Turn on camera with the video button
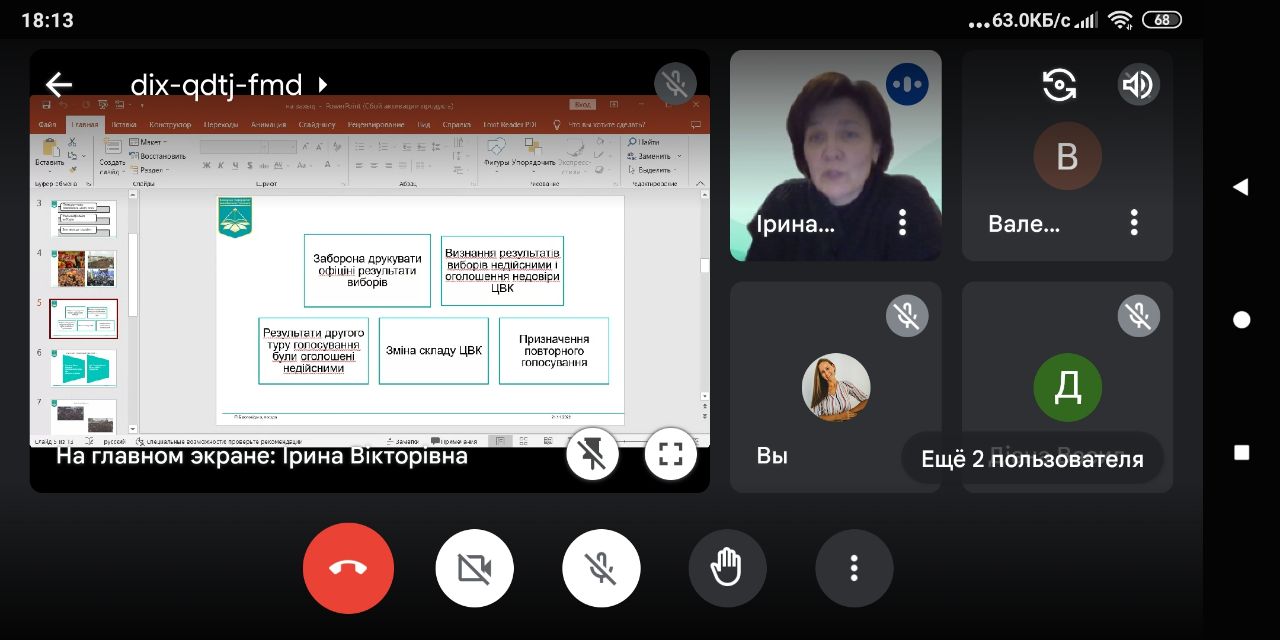This screenshot has height=640, width=1280. point(474,568)
